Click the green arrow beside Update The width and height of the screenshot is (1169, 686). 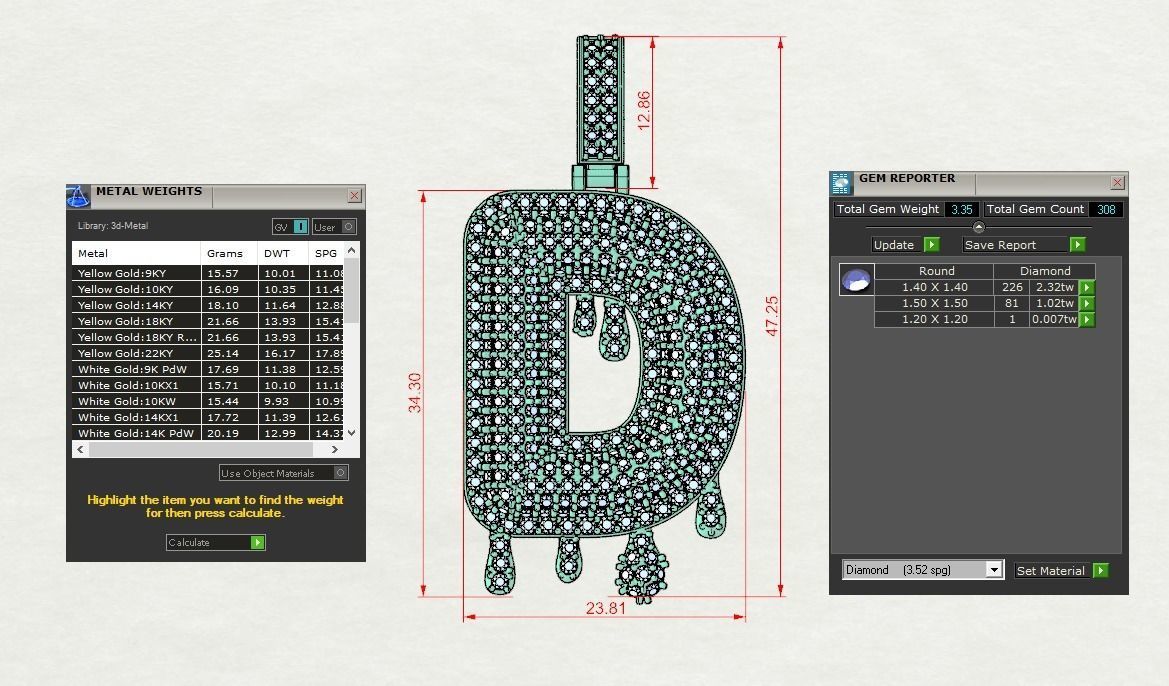click(x=931, y=245)
